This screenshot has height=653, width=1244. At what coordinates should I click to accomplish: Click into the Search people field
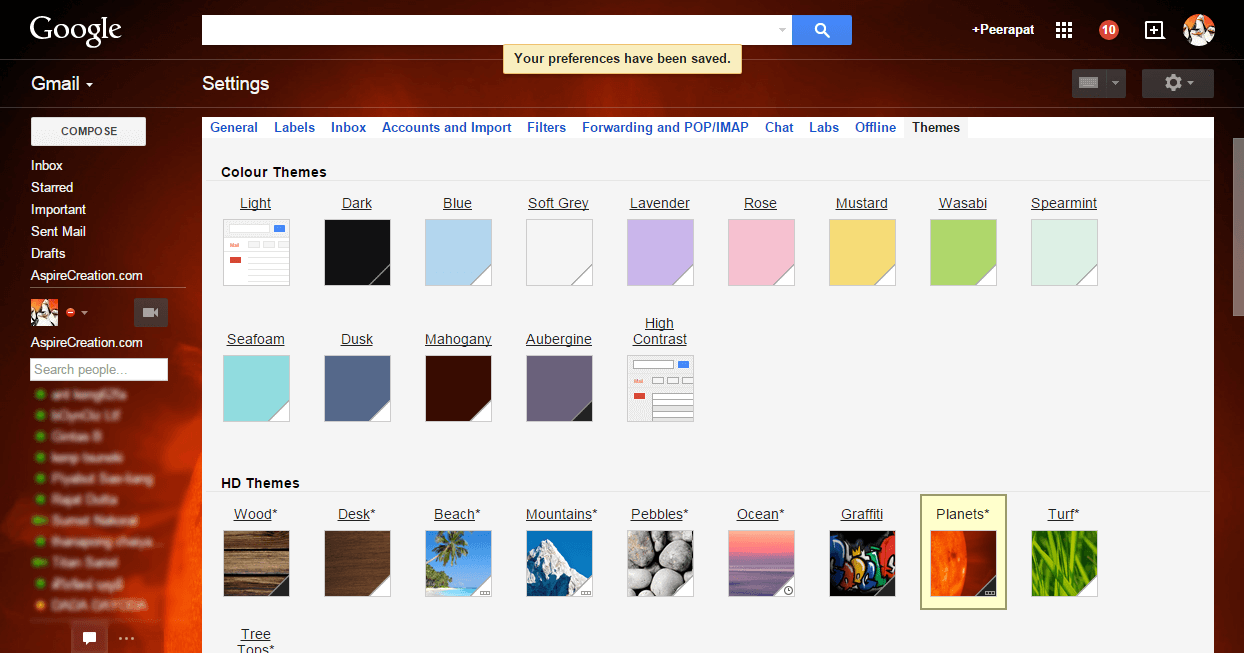click(99, 369)
